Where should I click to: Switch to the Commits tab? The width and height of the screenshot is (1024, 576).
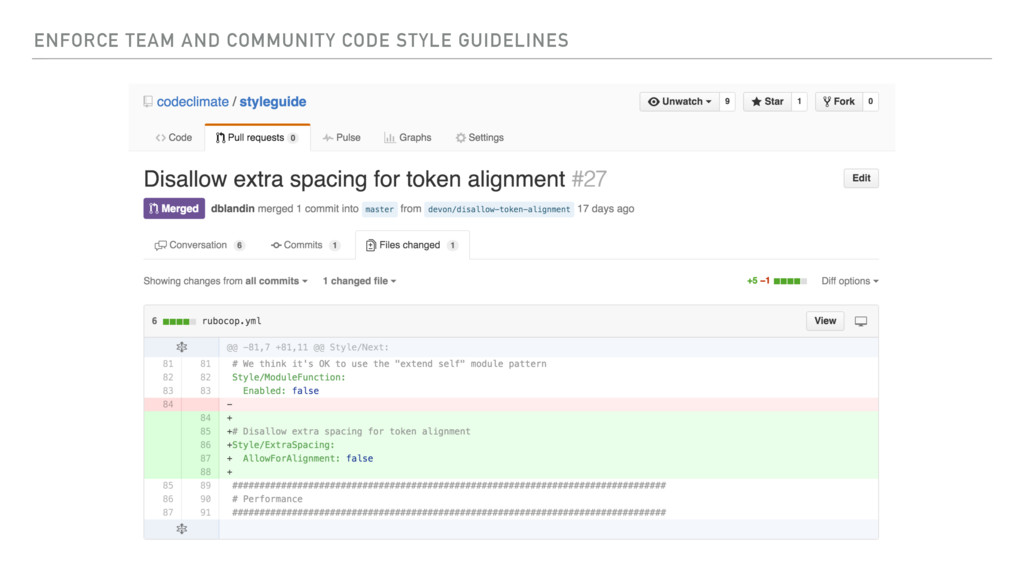pyautogui.click(x=305, y=245)
